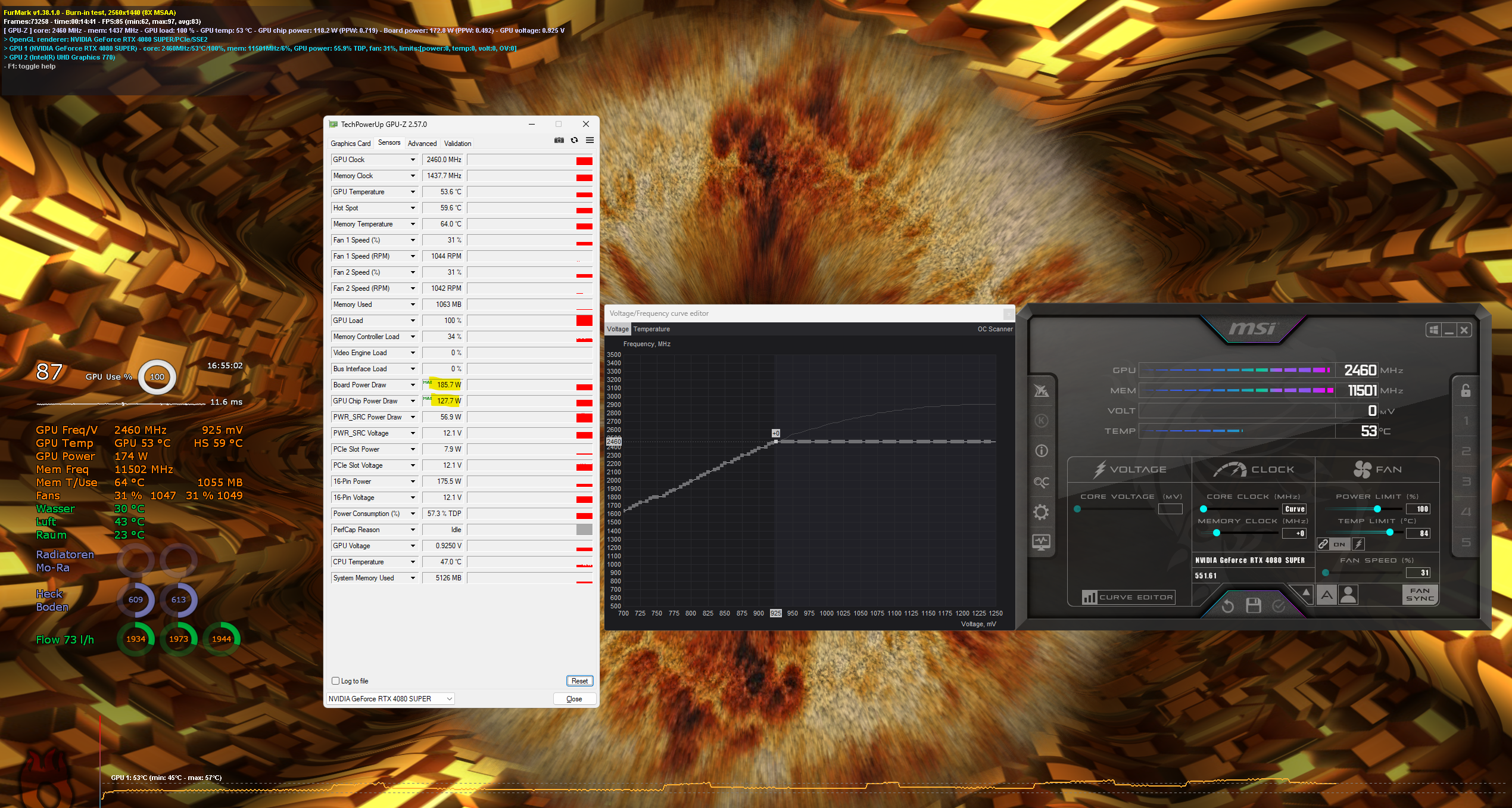Click the GPU-Z refresh icon
The image size is (1512, 808).
coord(574,141)
